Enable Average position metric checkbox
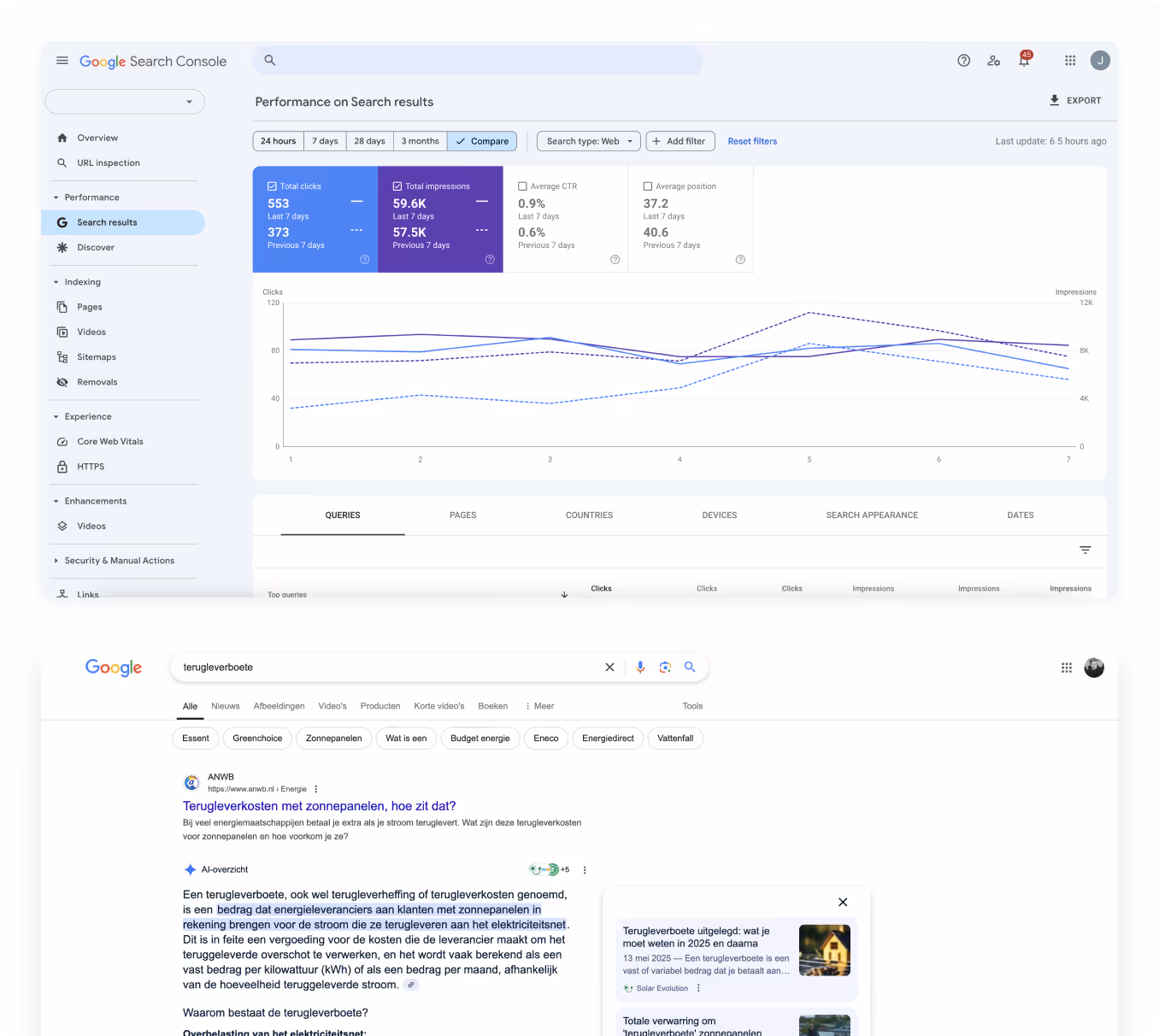Screen dimensions: 1159x1036 pyautogui.click(x=648, y=186)
